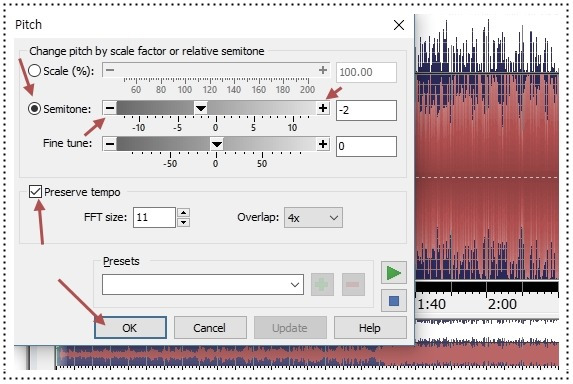
Task: Select the Semitone radio button
Action: [x=34, y=109]
